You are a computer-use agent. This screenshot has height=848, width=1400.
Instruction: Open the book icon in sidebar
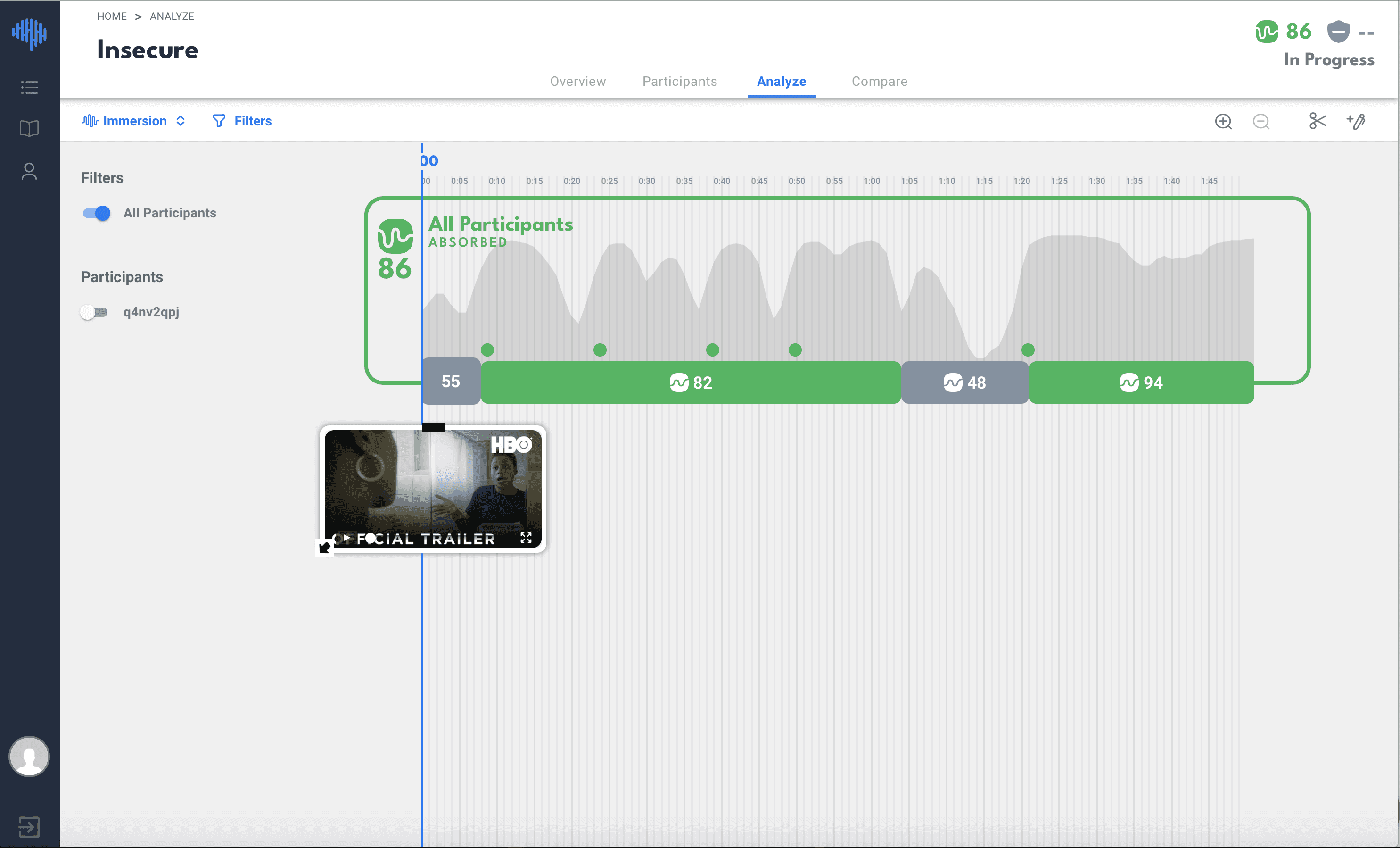coord(29,128)
